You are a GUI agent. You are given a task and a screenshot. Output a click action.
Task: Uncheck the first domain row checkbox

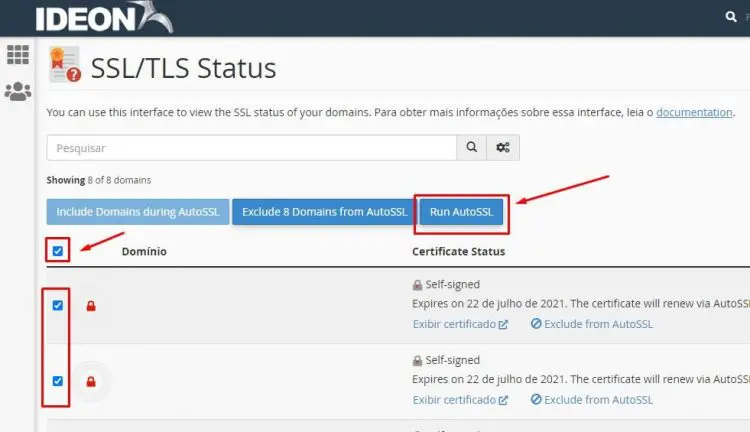pyautogui.click(x=58, y=306)
